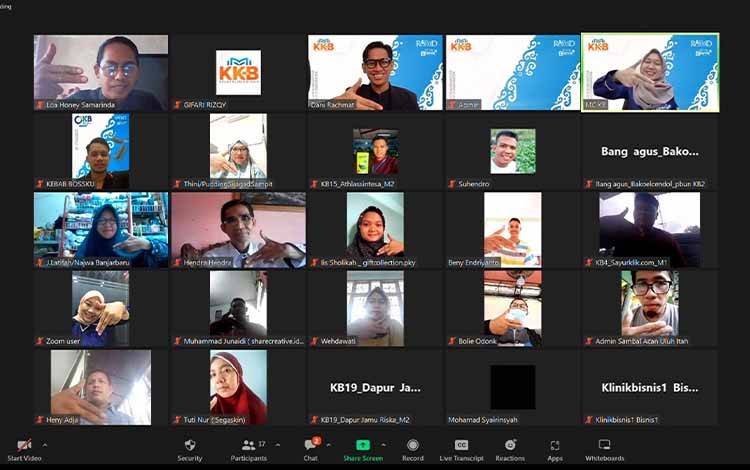
Task: Expand the arrow next to Chat
Action: (329, 445)
